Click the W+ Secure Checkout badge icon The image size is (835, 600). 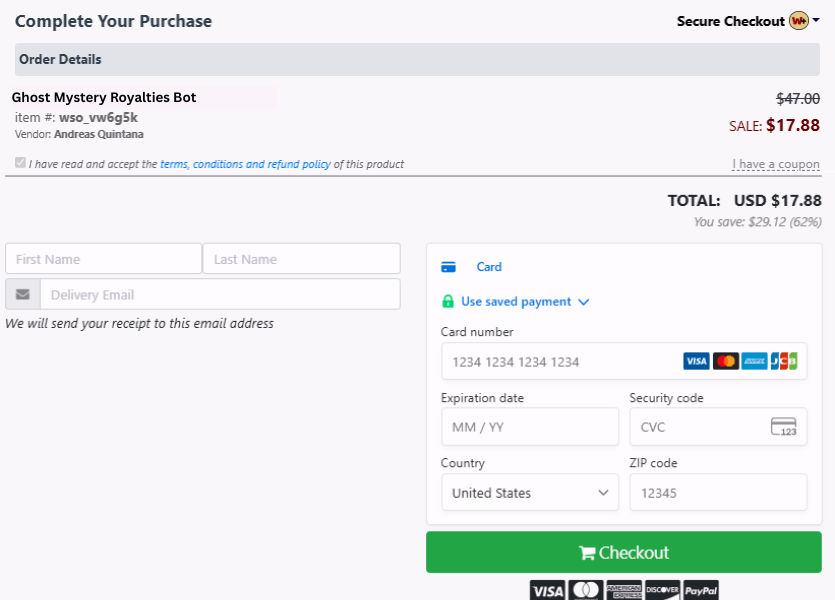(x=799, y=21)
